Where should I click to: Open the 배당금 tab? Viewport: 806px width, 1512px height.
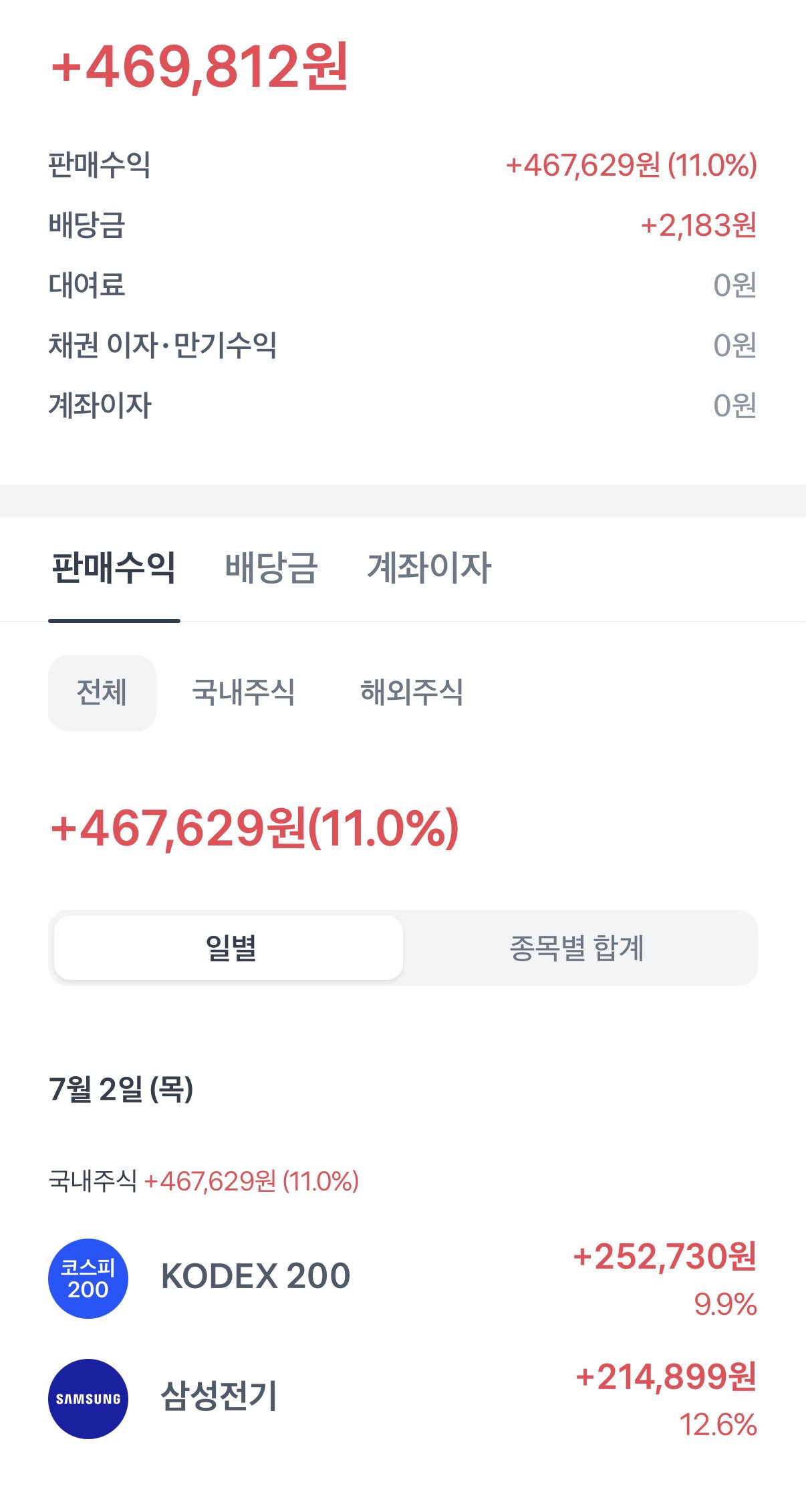(x=271, y=569)
